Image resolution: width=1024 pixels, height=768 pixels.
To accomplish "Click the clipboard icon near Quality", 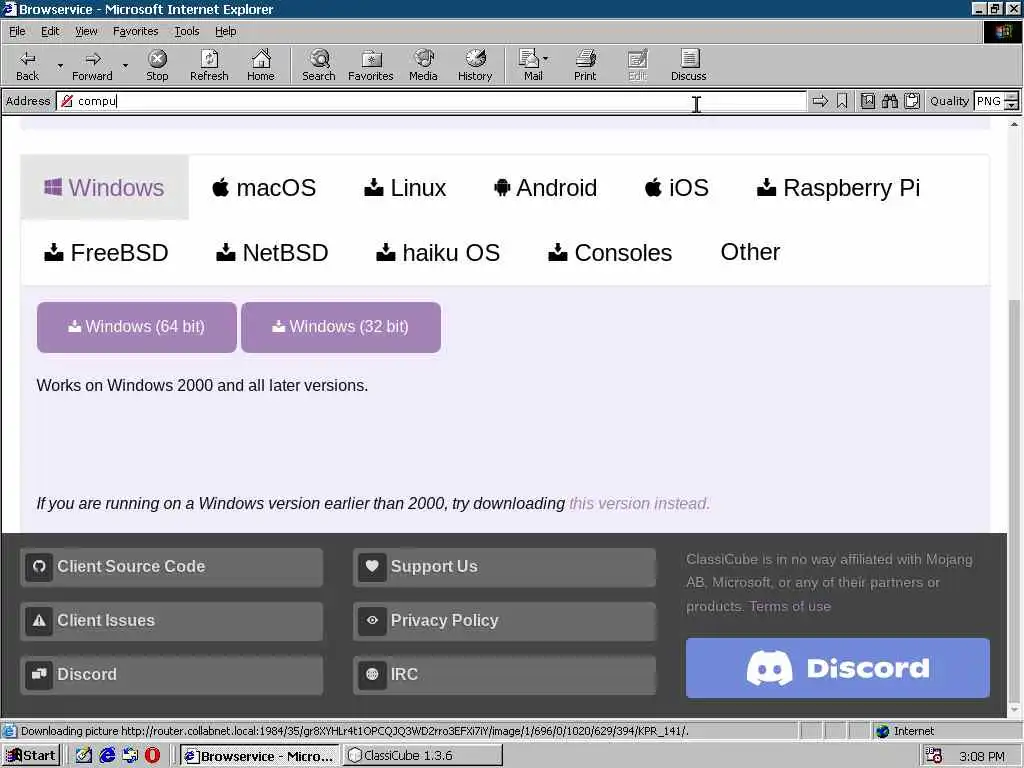I will 912,101.
